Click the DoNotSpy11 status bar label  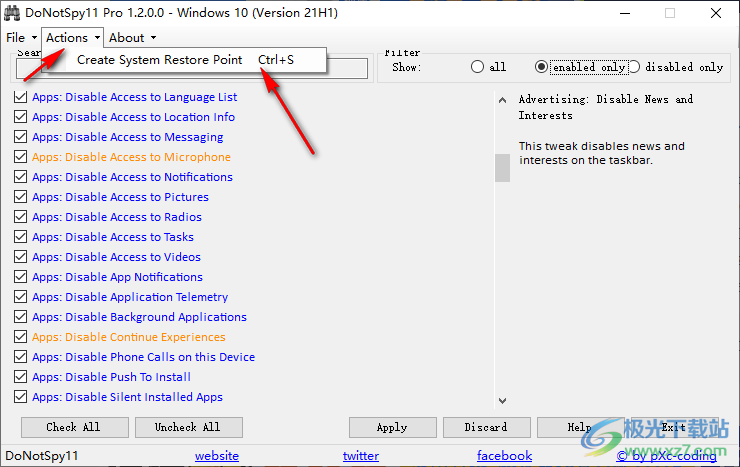42,456
